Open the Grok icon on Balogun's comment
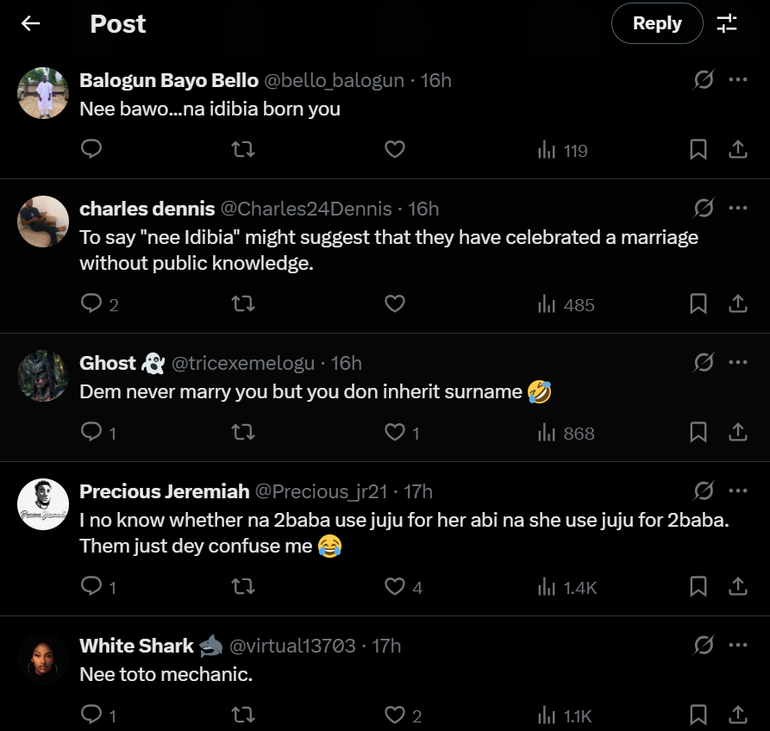 click(x=704, y=80)
